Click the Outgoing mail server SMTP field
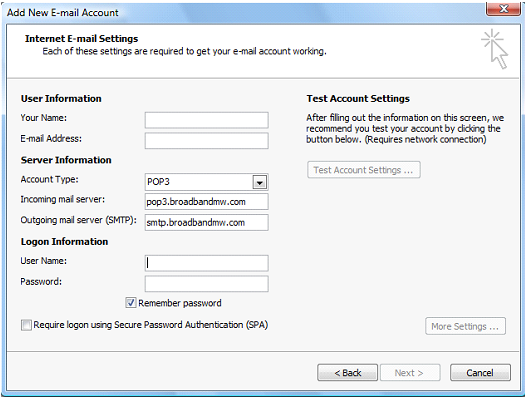This screenshot has width=525, height=412. click(207, 223)
